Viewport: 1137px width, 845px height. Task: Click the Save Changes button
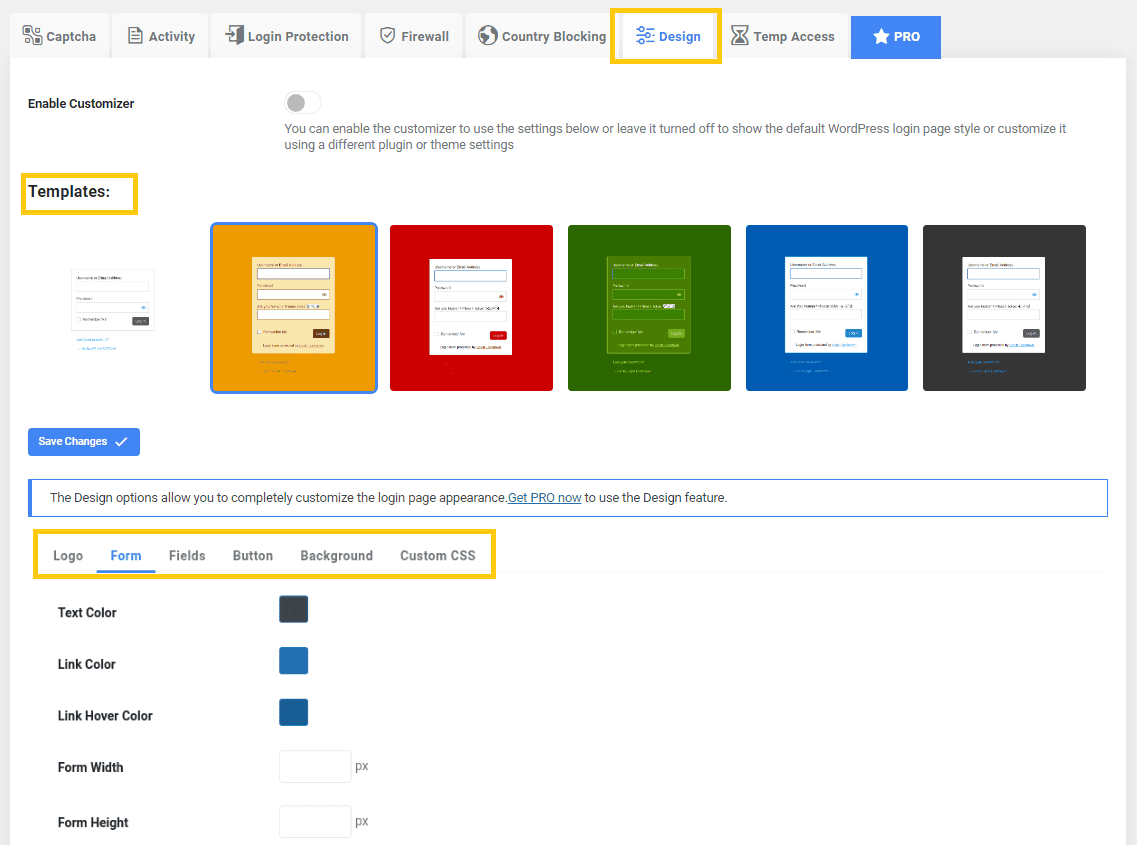pyautogui.click(x=83, y=442)
